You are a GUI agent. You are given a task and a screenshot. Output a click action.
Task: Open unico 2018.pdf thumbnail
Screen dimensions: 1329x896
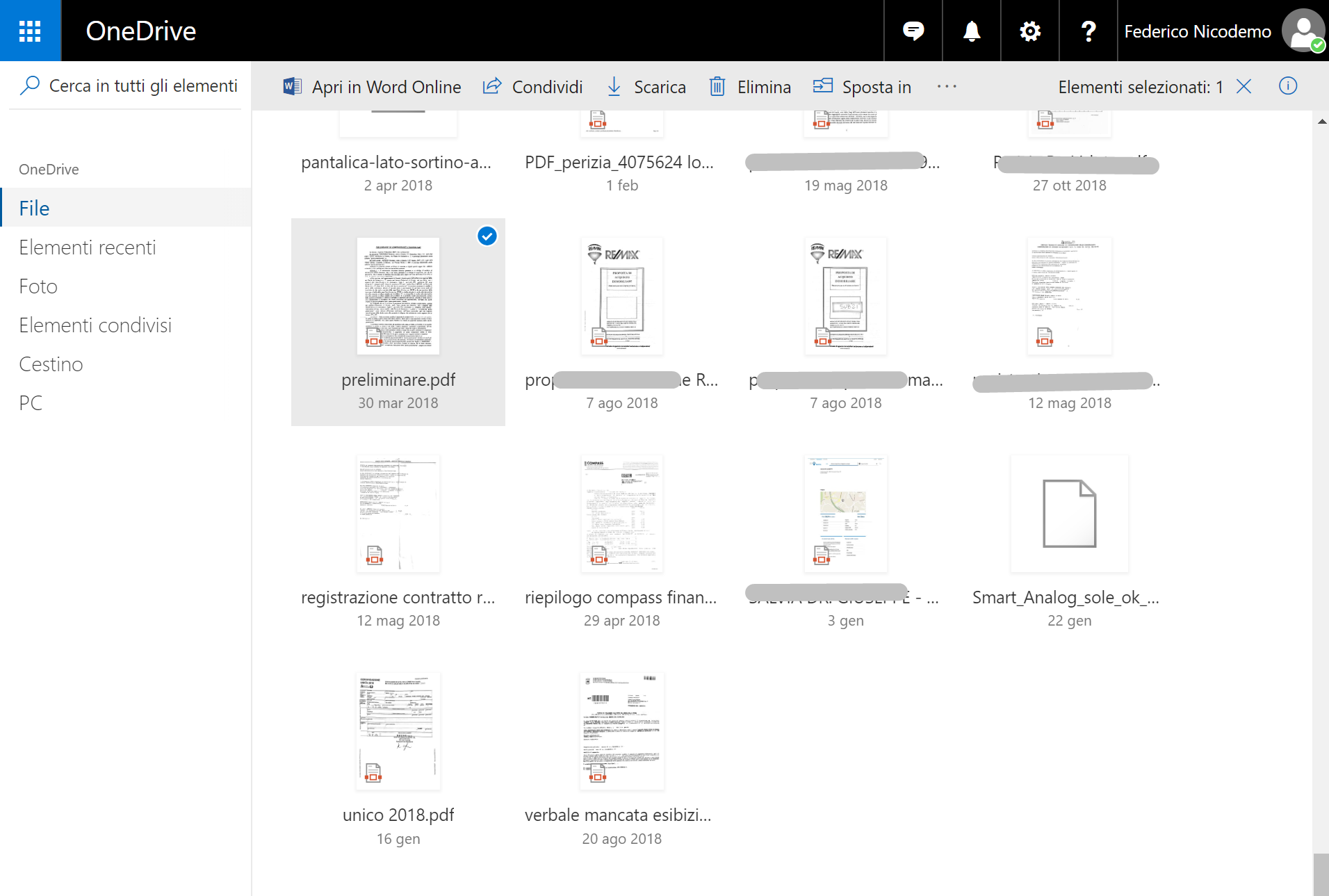click(398, 731)
